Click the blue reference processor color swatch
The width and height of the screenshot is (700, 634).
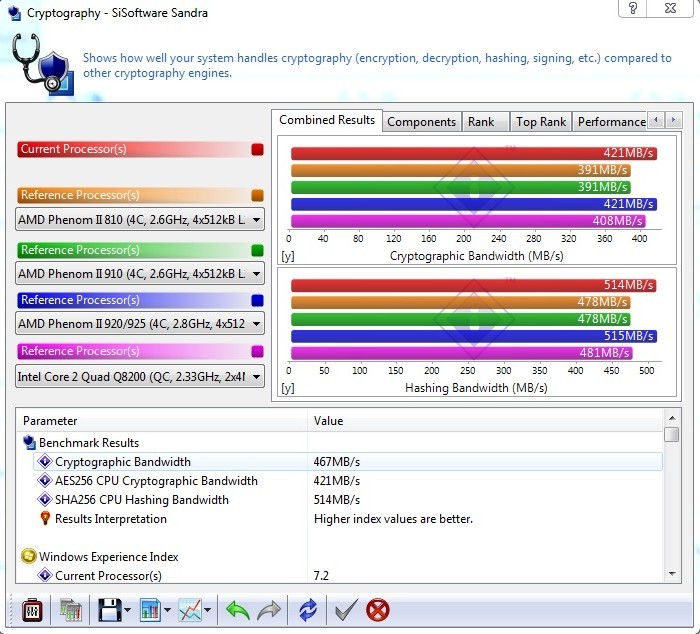point(258,300)
